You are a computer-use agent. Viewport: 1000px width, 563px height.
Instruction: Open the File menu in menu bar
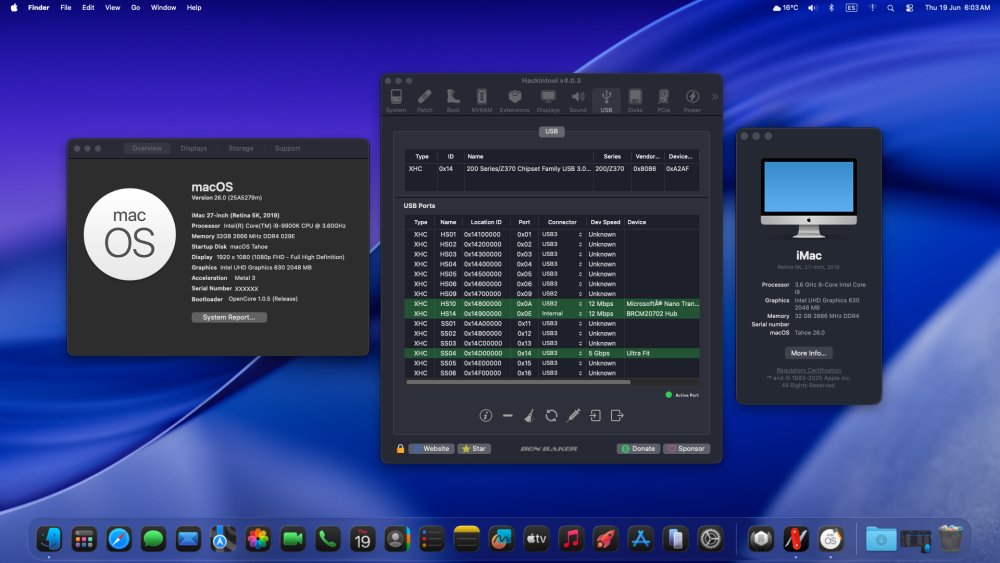pyautogui.click(x=66, y=8)
